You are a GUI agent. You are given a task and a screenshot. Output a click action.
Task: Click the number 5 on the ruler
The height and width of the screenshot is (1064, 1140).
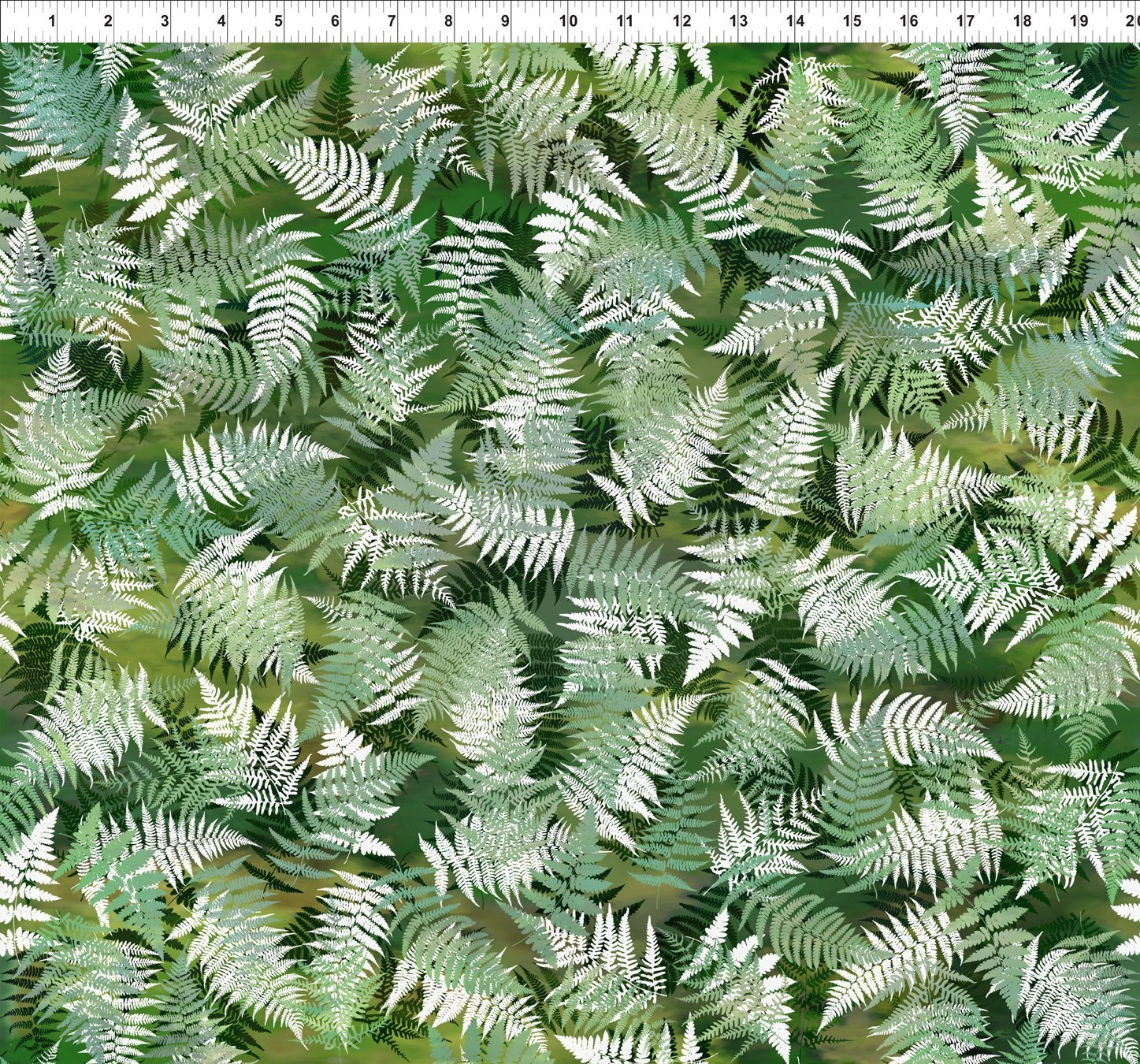[279, 21]
